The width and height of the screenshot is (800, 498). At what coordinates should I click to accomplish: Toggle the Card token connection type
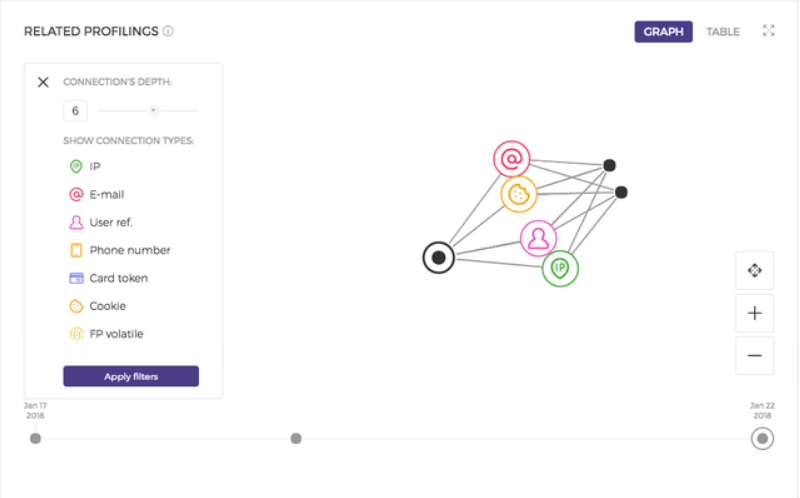[x=108, y=278]
